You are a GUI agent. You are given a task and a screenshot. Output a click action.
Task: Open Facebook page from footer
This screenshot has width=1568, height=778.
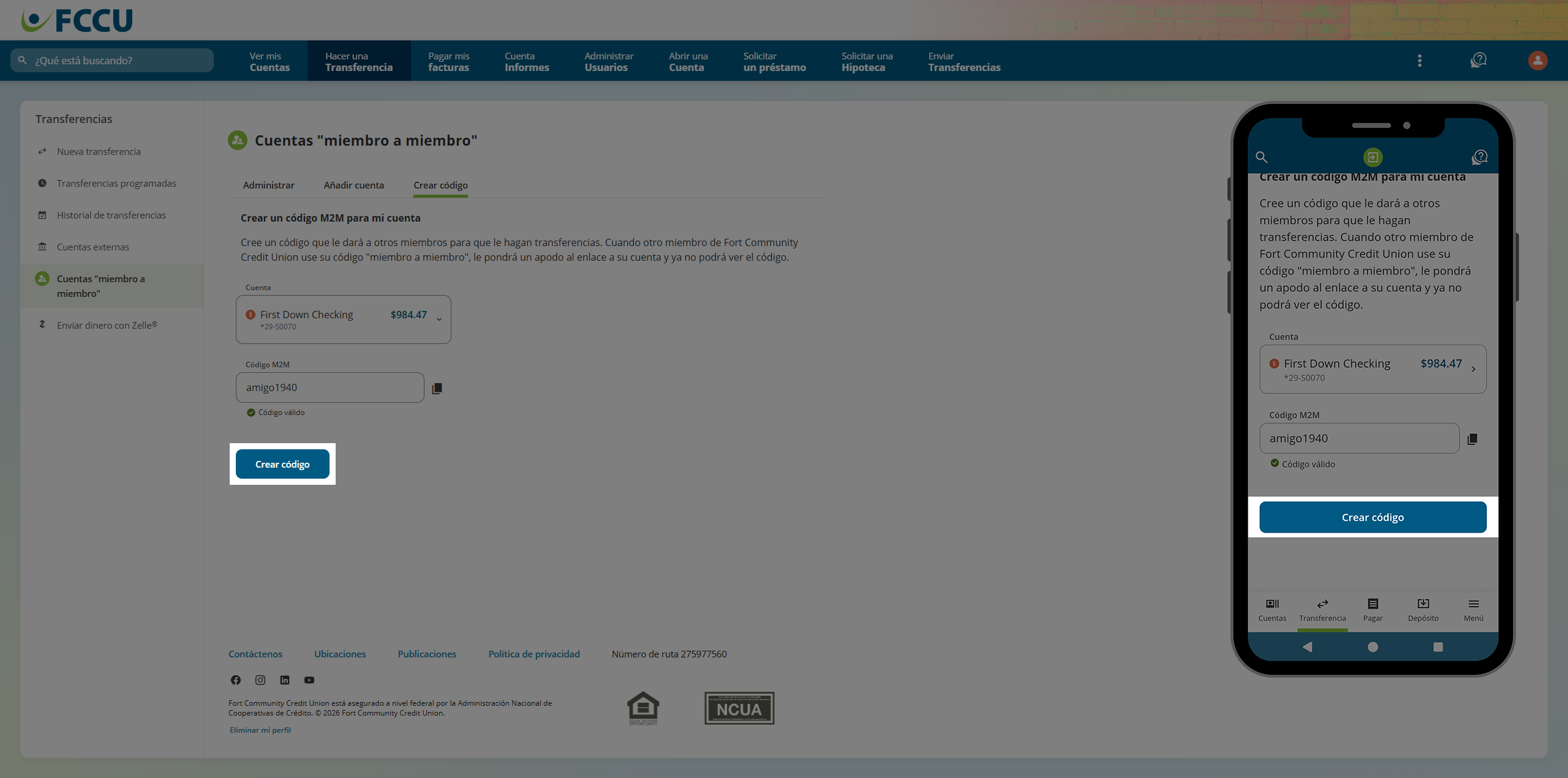pos(236,680)
